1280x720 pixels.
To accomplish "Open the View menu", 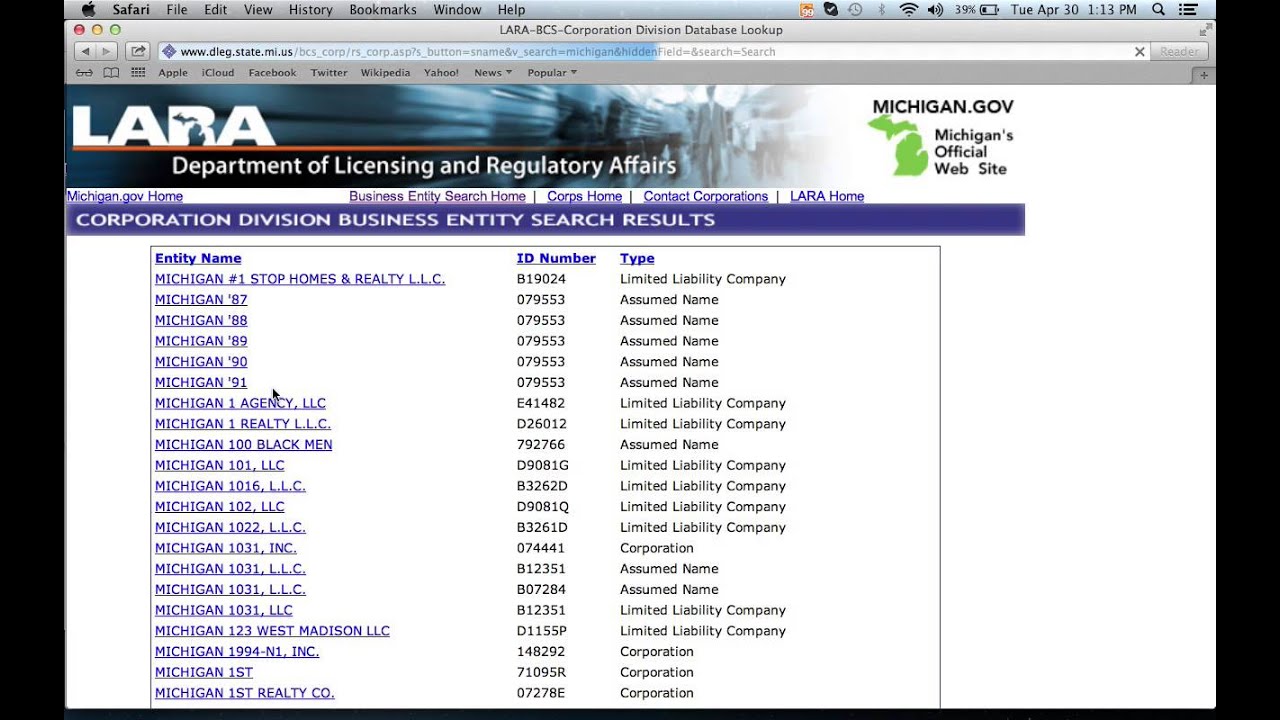I will pos(258,10).
